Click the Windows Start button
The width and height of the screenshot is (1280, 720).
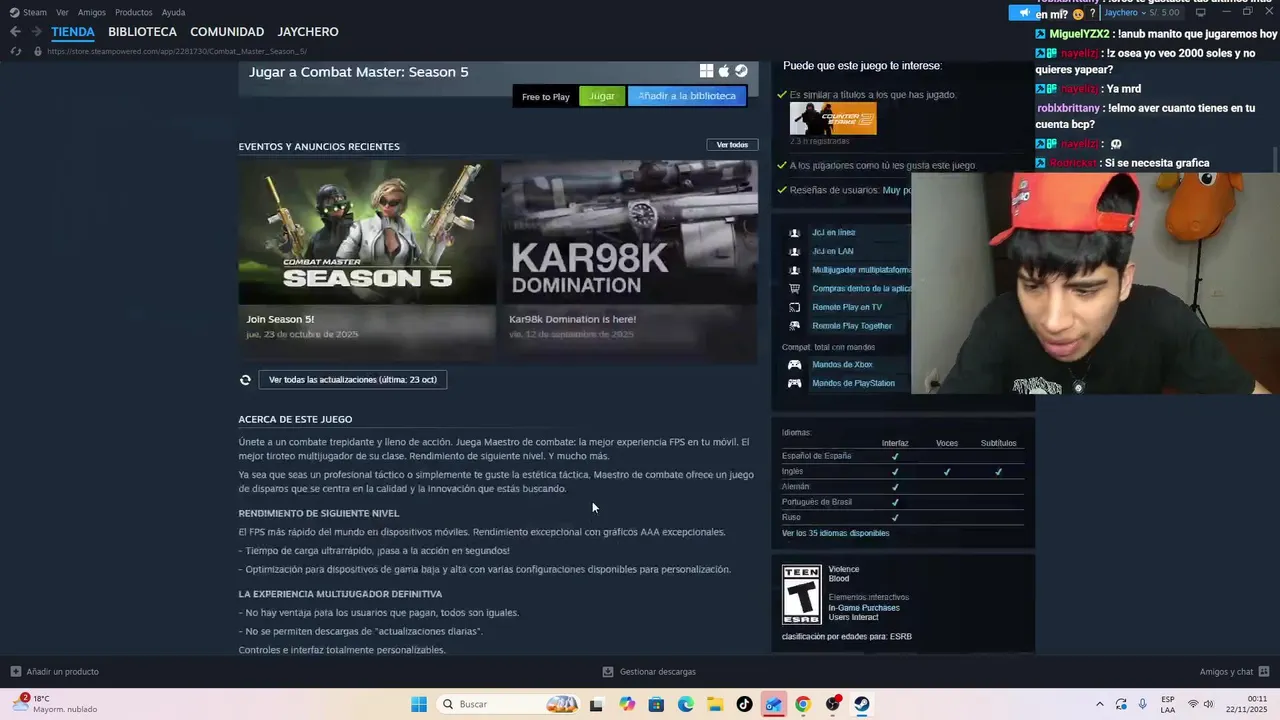[419, 704]
